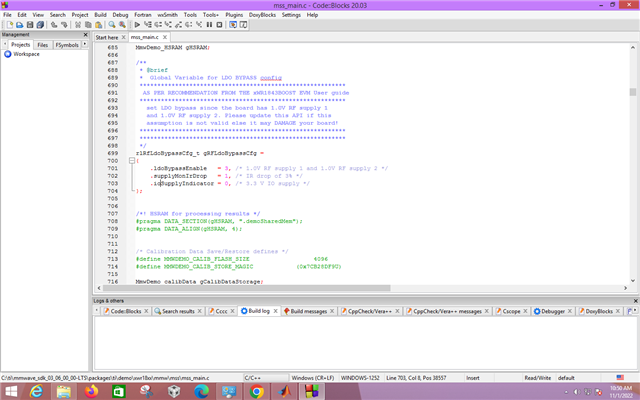This screenshot has height=400, width=640.
Task: Close the Start here tab
Action: pos(123,37)
